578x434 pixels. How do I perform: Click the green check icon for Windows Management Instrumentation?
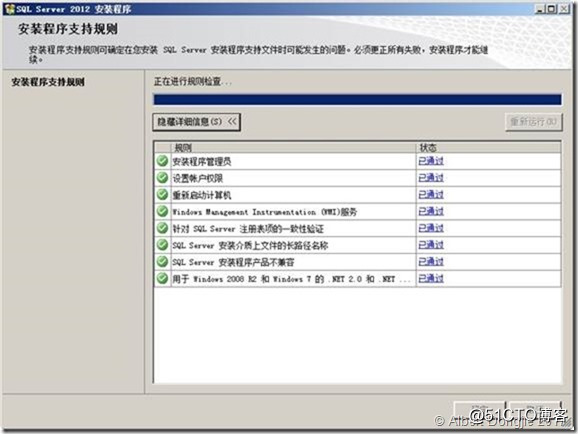pos(162,211)
